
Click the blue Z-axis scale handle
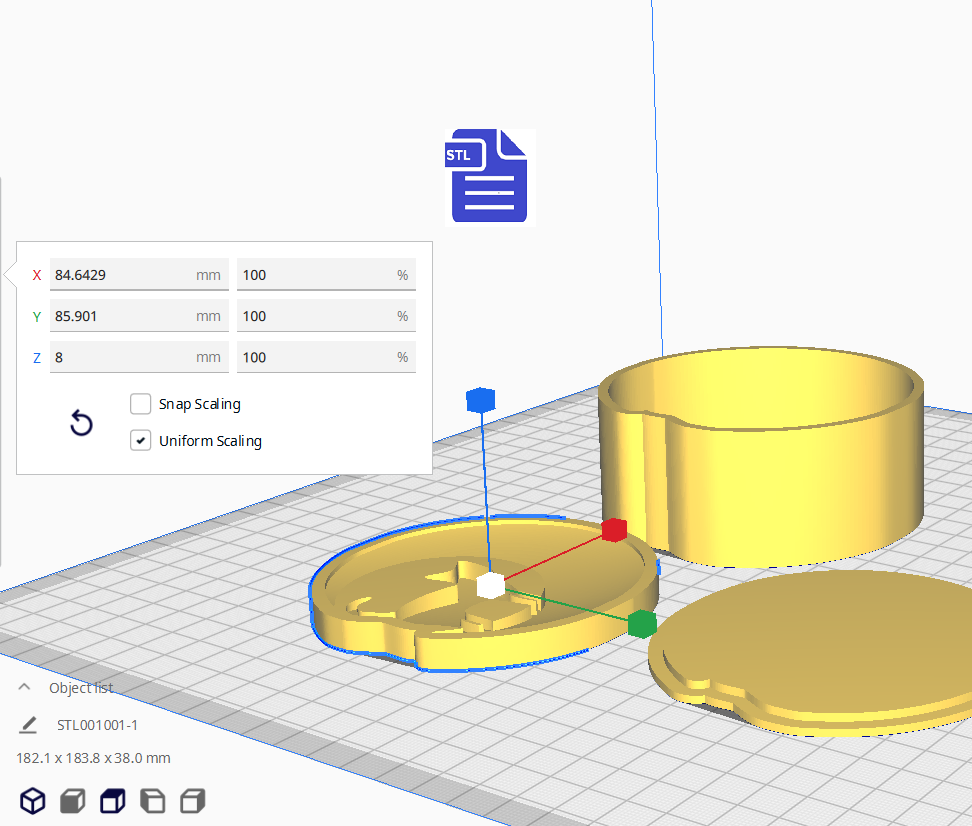(x=481, y=400)
